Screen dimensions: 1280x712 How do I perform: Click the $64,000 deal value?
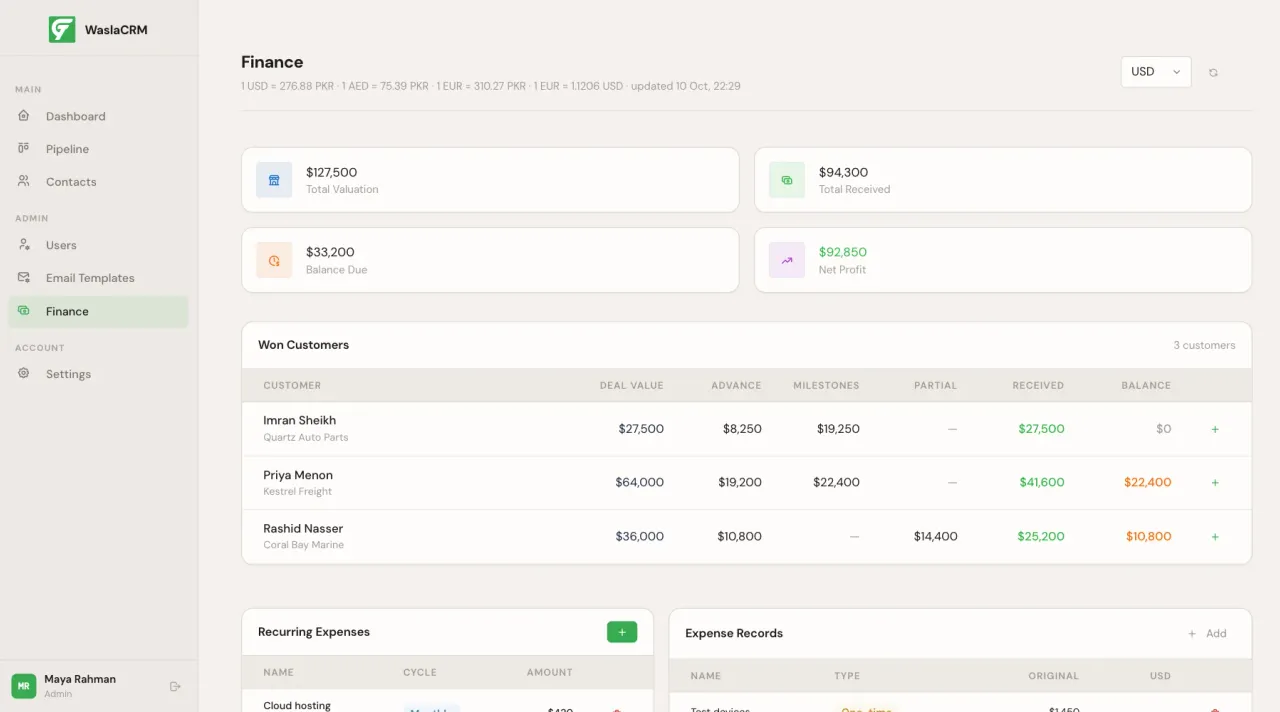[x=640, y=482]
